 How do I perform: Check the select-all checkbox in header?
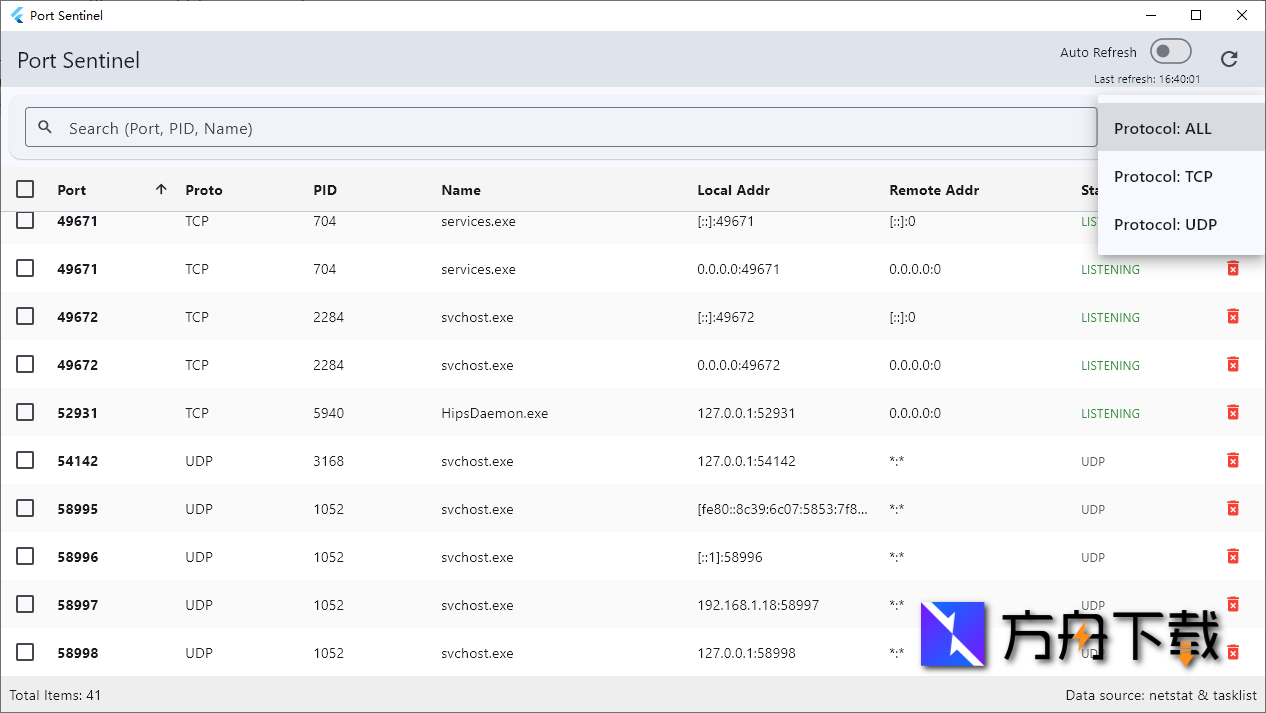point(25,190)
